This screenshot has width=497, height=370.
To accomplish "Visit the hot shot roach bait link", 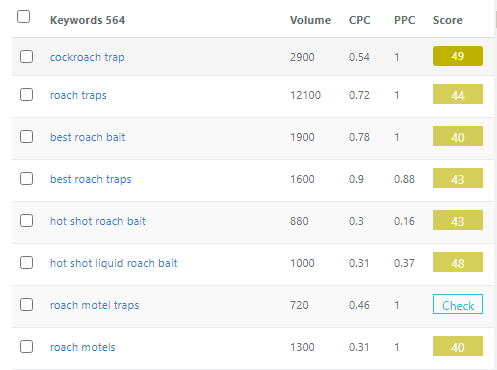I will (x=98, y=221).
